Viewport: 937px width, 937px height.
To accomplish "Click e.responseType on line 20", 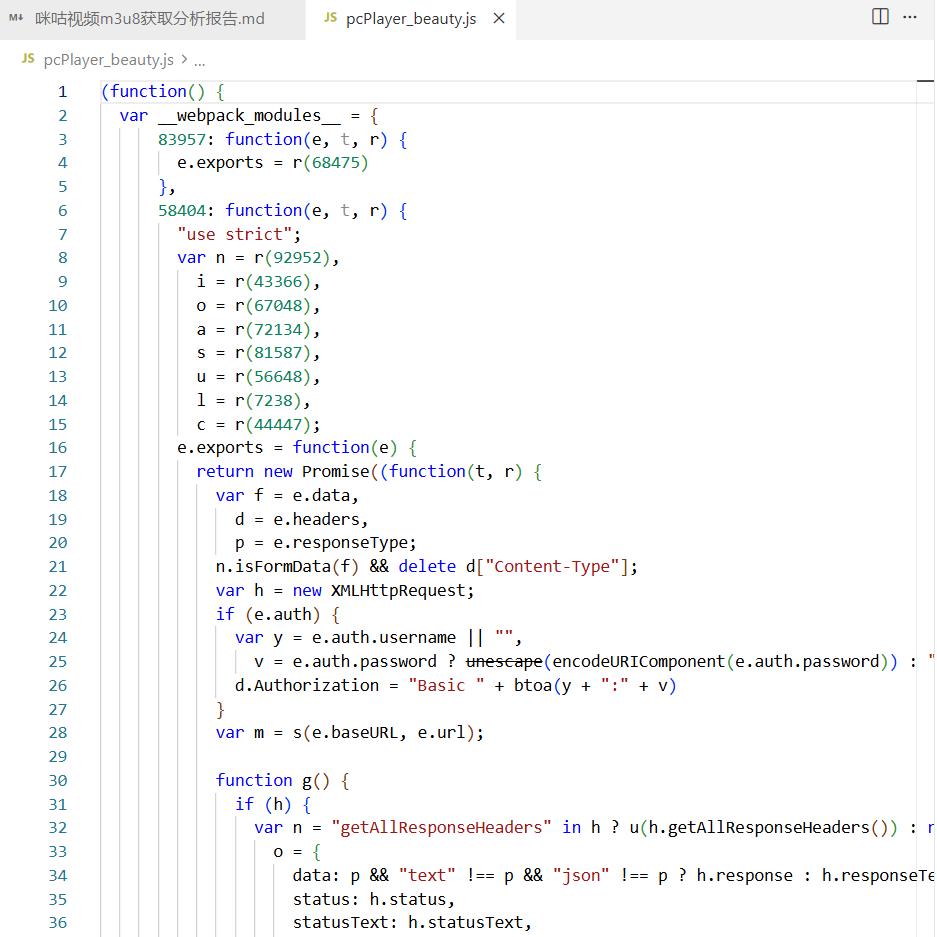I will (x=341, y=543).
